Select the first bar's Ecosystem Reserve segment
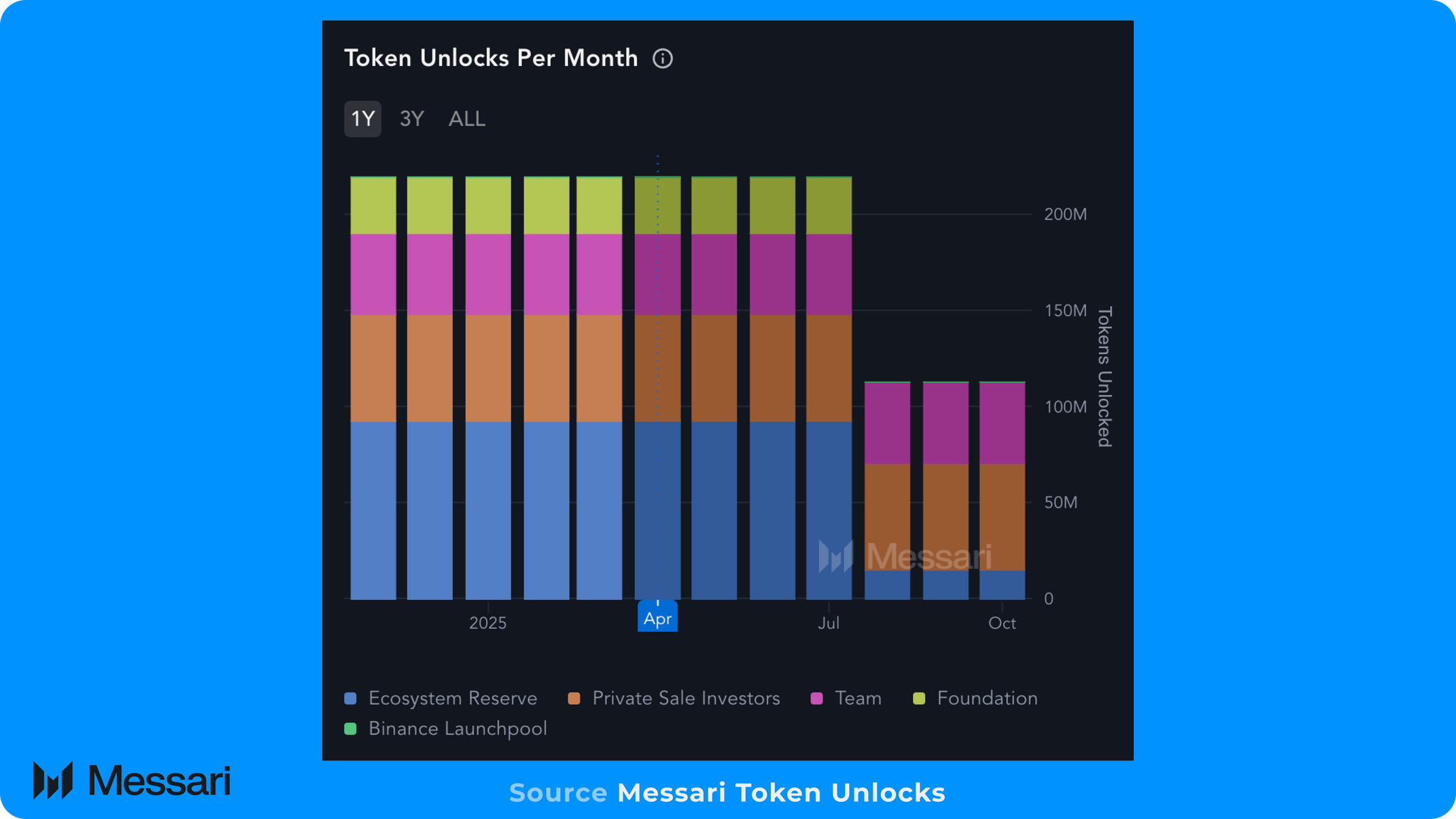 [373, 510]
